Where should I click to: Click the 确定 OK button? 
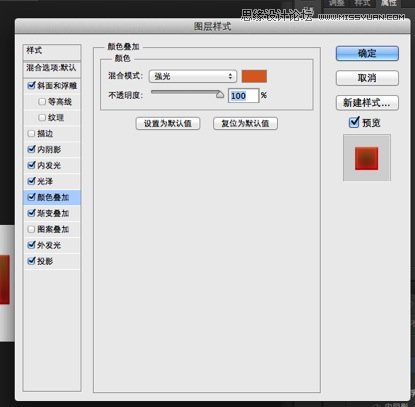(367, 53)
